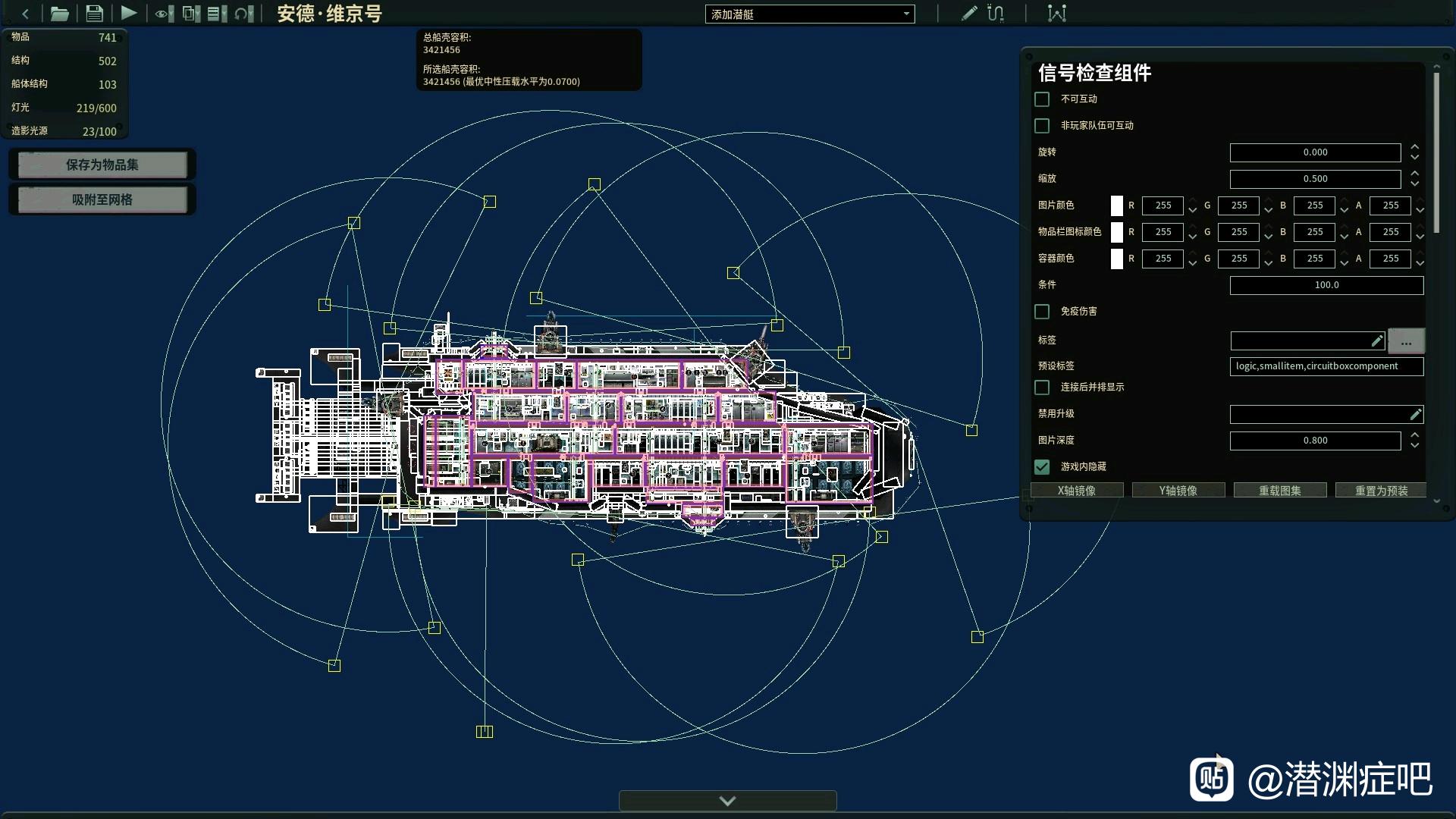Click the properties panel scrollbar
The image size is (1456, 819).
tap(1436, 152)
